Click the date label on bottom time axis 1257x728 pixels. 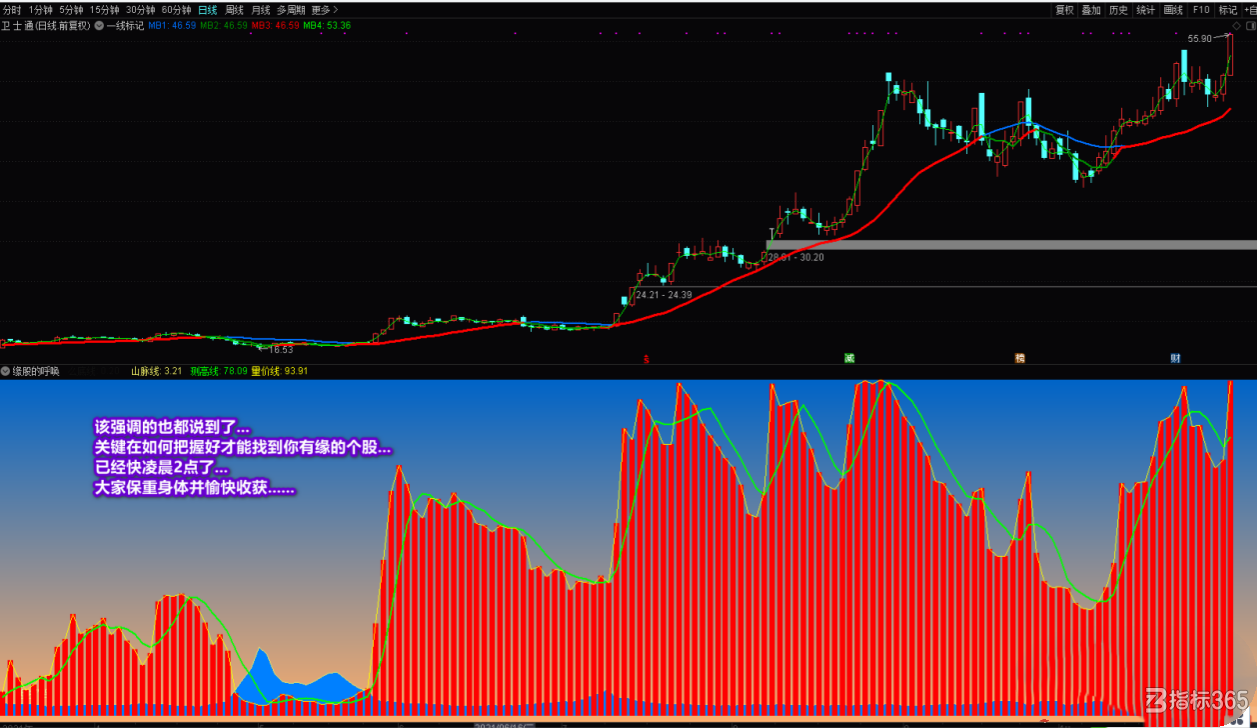click(x=505, y=724)
